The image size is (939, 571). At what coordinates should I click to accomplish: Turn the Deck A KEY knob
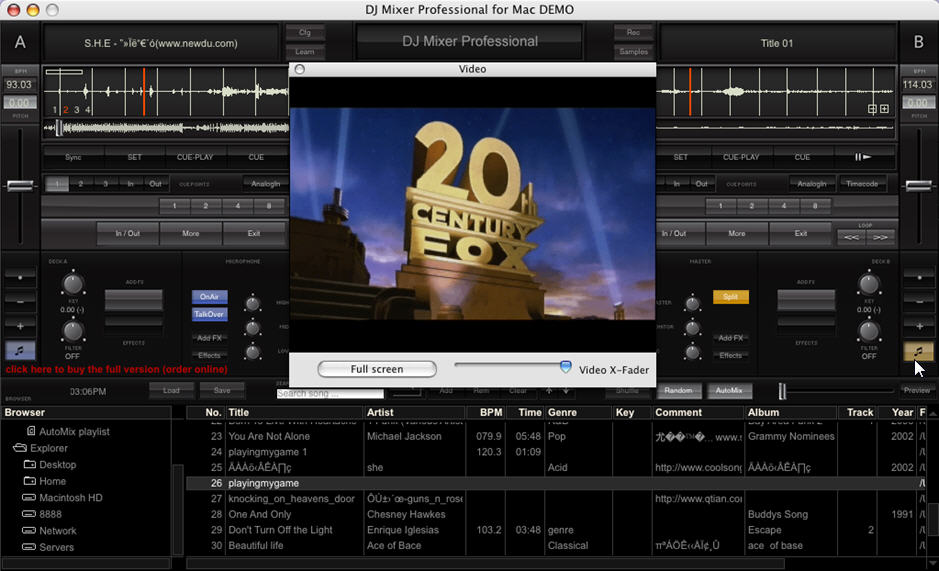[72, 284]
